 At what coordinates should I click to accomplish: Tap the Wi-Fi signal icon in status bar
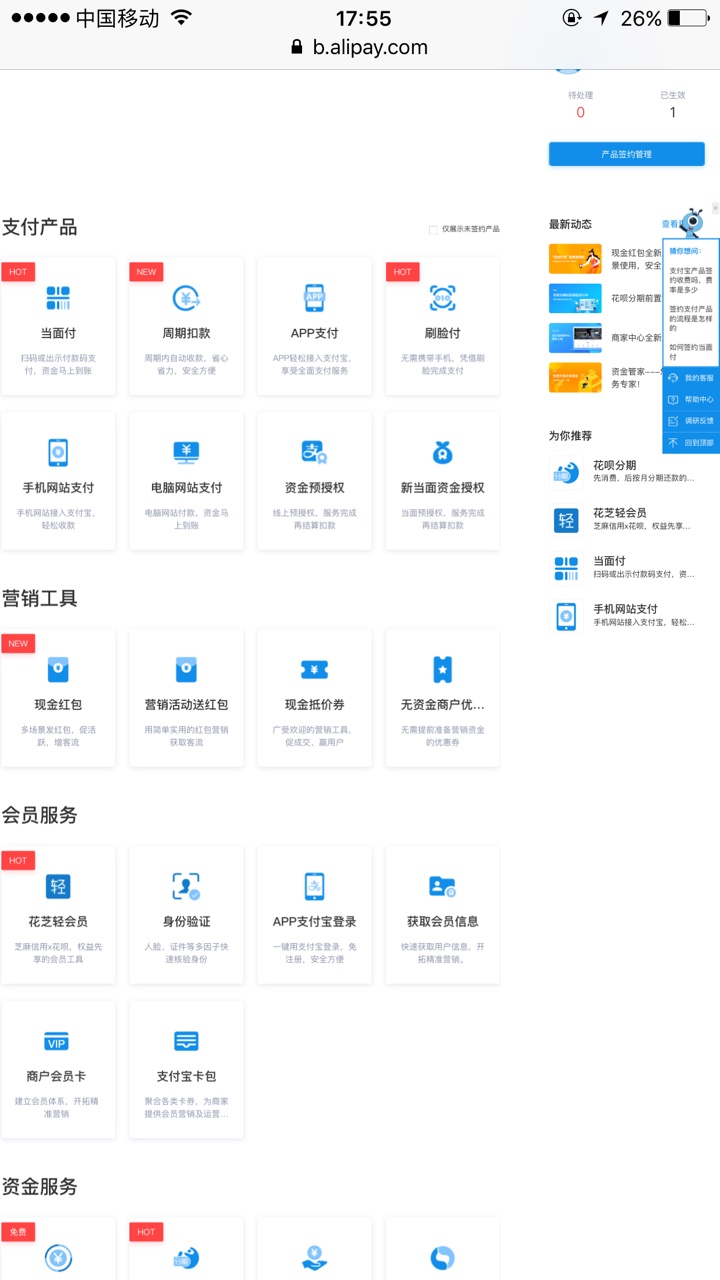[181, 18]
